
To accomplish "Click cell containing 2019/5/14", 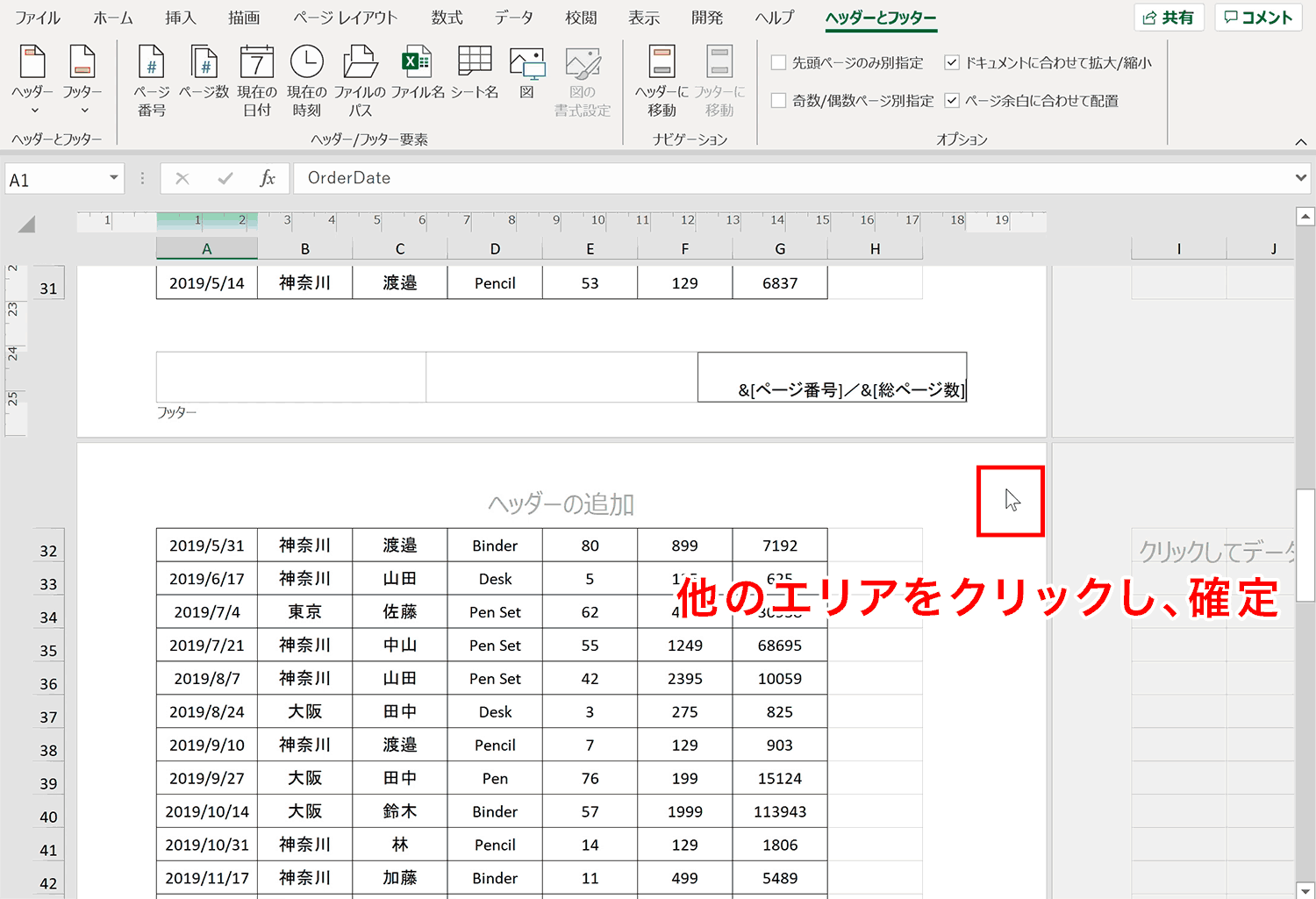I will [x=207, y=282].
